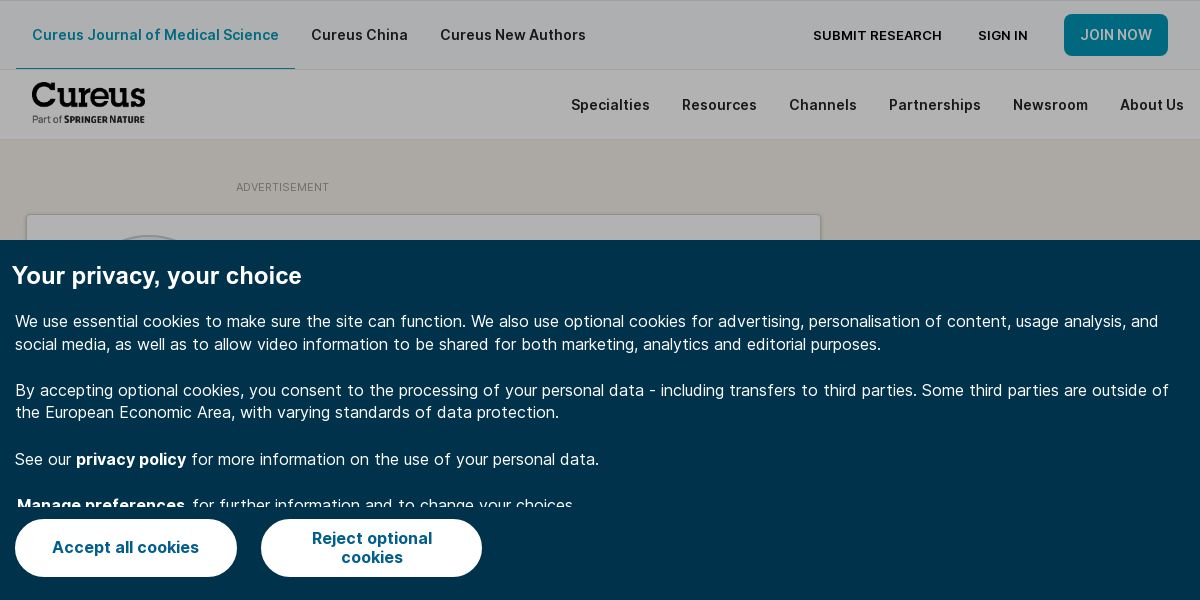
Task: Open the About Us menu
Action: tap(1151, 105)
